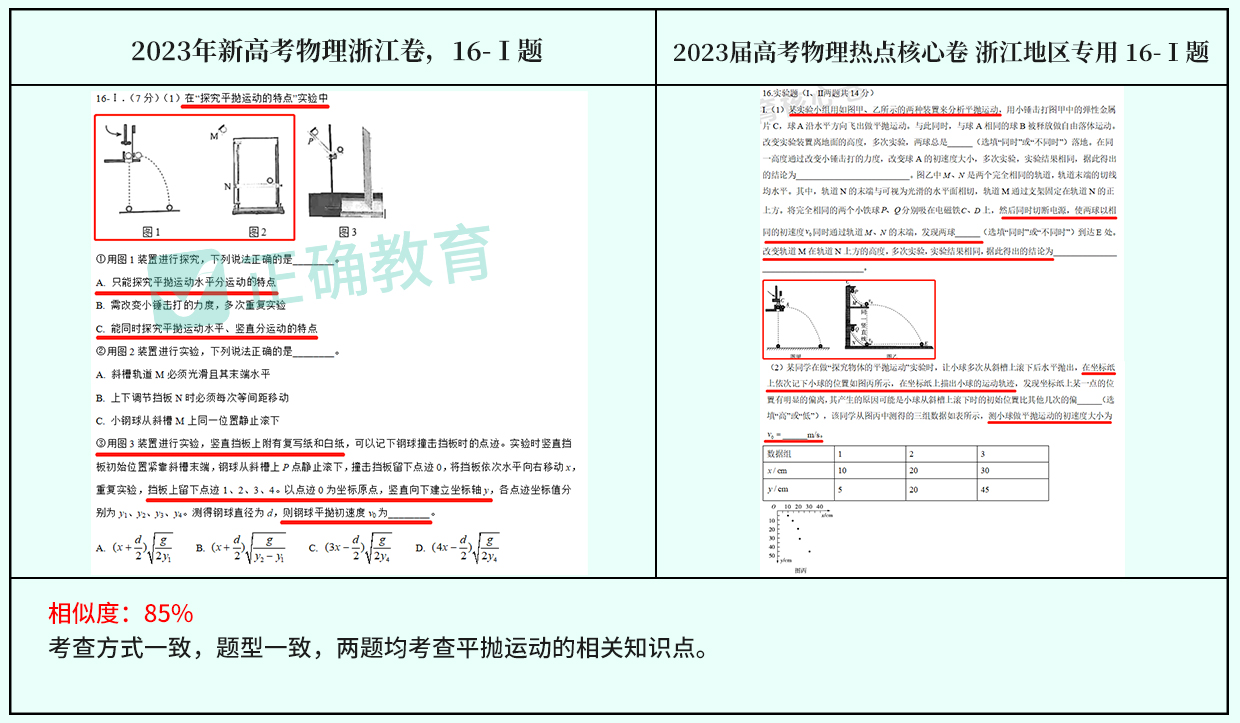Click the left header "2023年新高考物理浙江卷，16-Ⅰ题"
This screenshot has height=723, width=1240.
point(336,51)
